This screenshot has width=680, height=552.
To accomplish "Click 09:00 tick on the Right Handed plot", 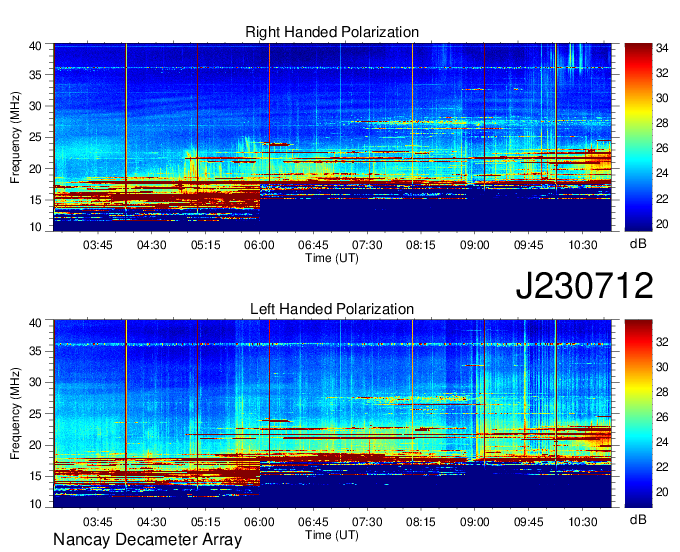I will coord(474,245).
